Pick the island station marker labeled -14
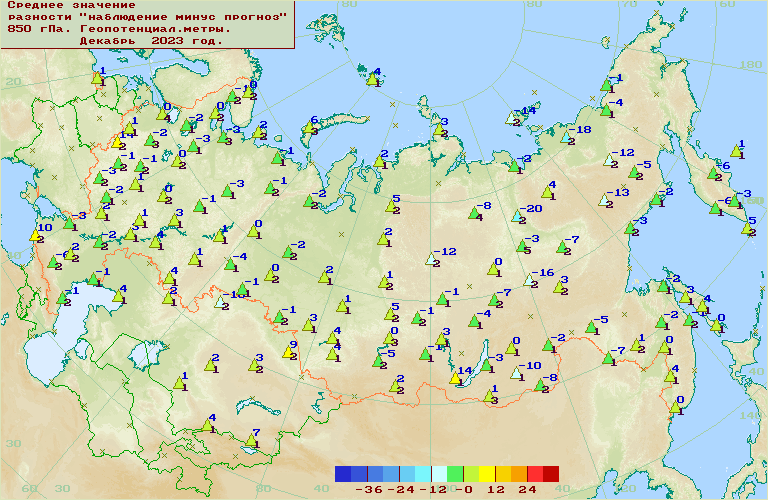 [511, 118]
